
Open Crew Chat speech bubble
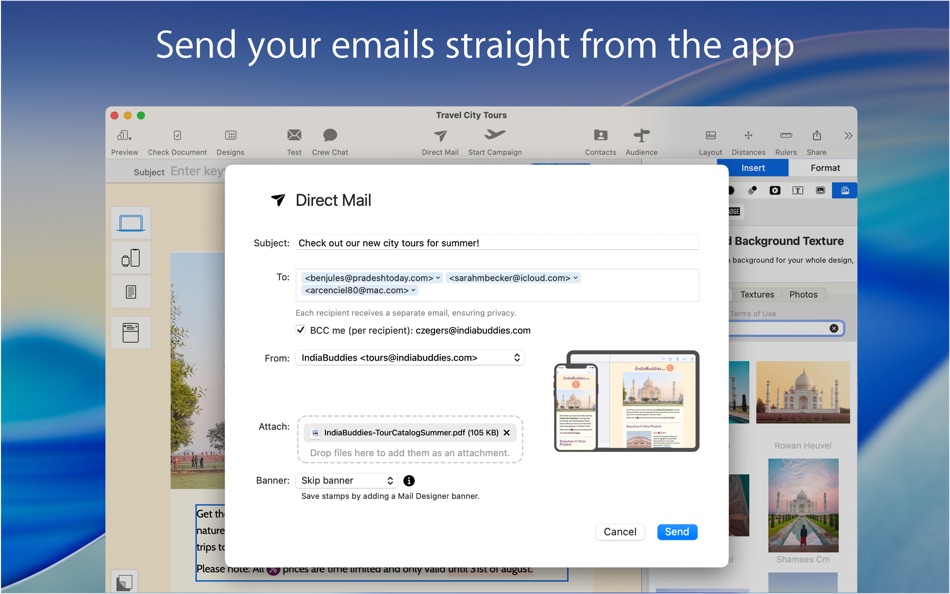point(330,135)
